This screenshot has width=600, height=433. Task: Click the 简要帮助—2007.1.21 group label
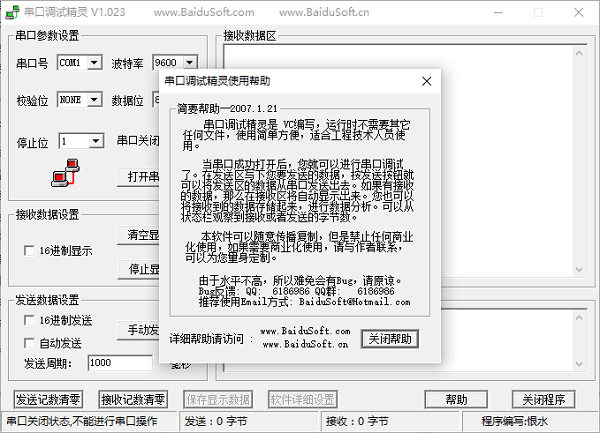pos(227,109)
